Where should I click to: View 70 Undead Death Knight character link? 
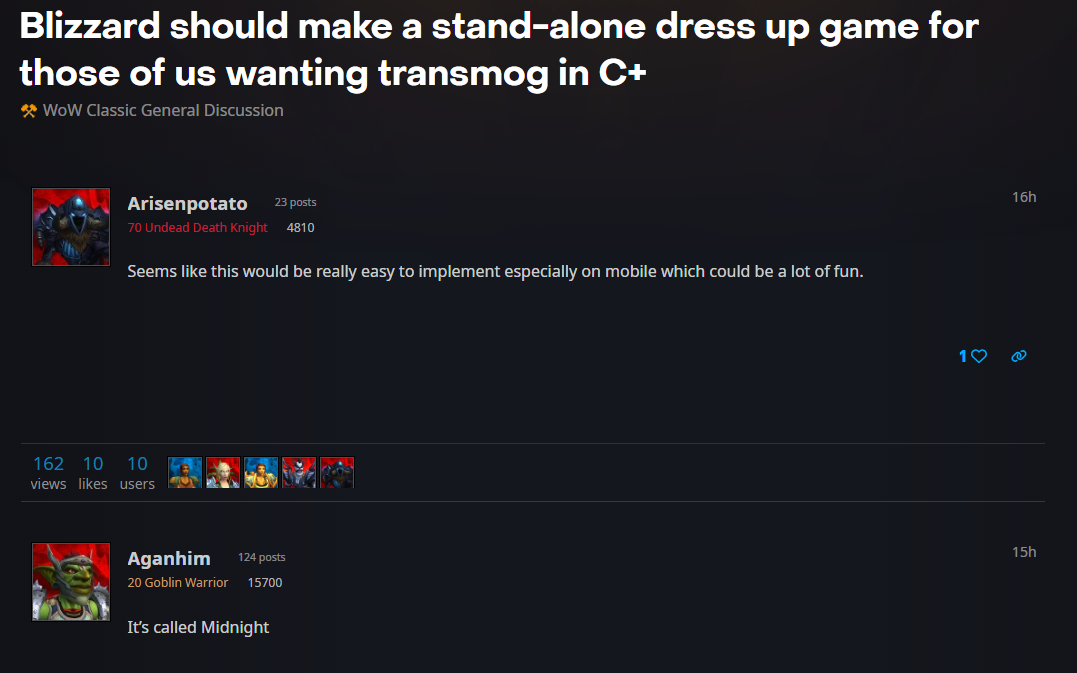(197, 227)
